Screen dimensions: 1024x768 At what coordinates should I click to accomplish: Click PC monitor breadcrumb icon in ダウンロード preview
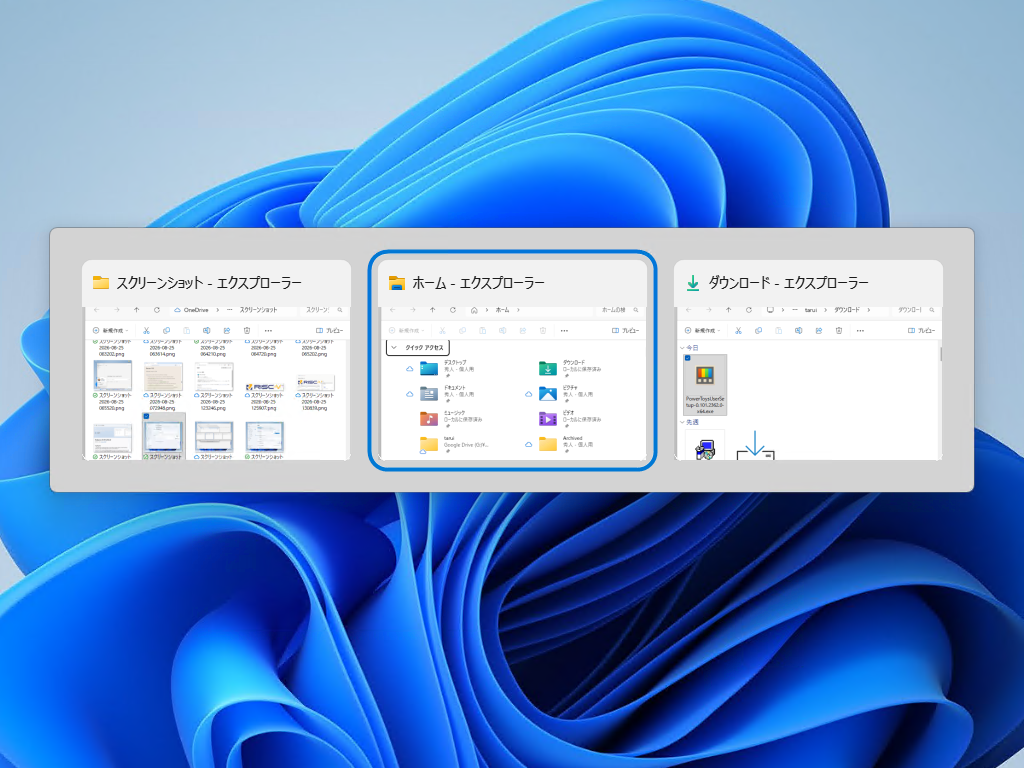770,310
